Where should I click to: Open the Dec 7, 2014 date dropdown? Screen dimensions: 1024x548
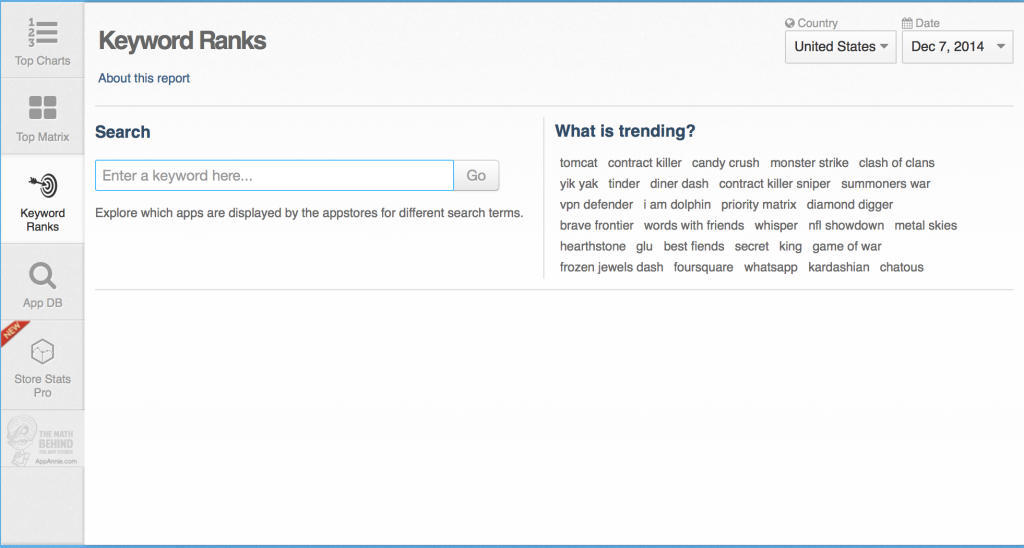coord(957,47)
